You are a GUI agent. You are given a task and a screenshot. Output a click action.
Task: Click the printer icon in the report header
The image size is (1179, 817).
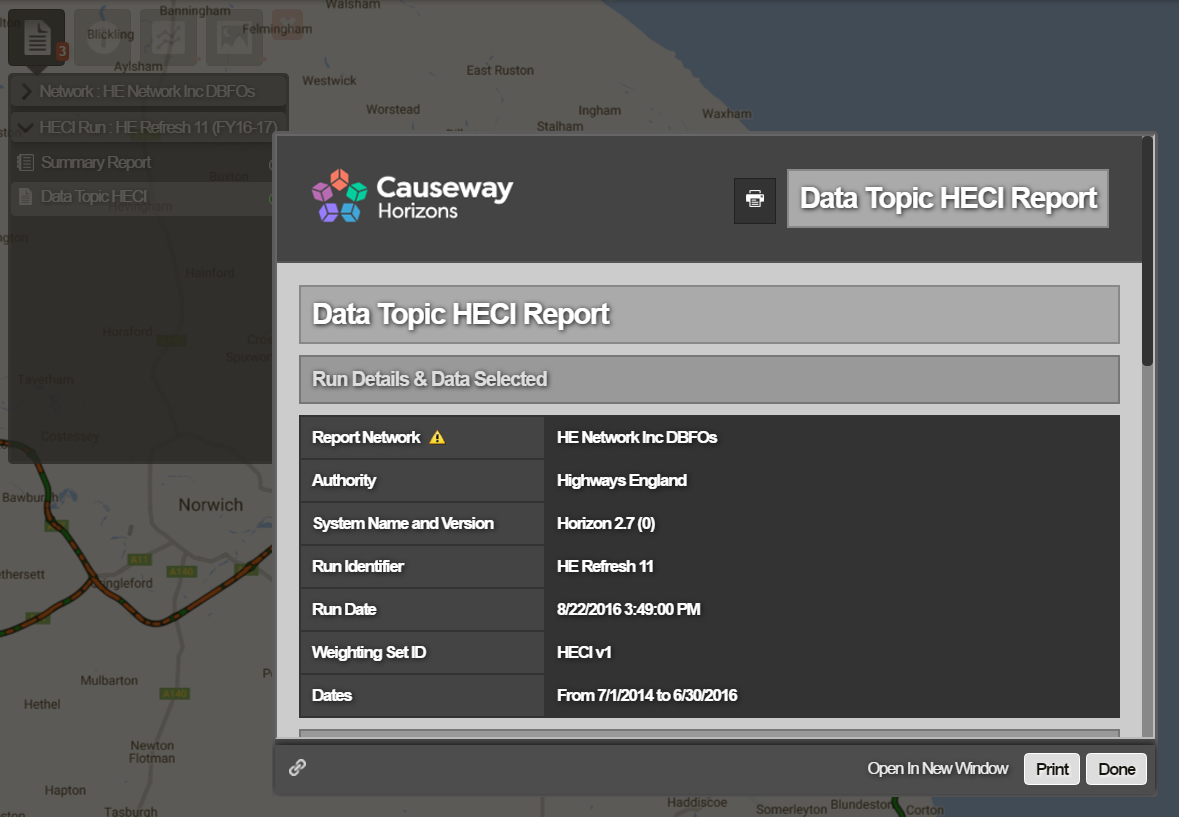755,198
